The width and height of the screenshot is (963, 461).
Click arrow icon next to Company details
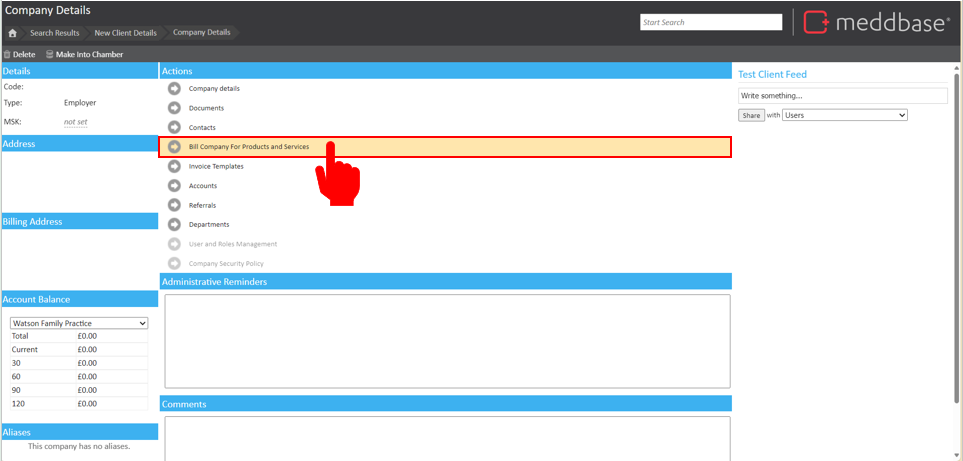(x=174, y=89)
